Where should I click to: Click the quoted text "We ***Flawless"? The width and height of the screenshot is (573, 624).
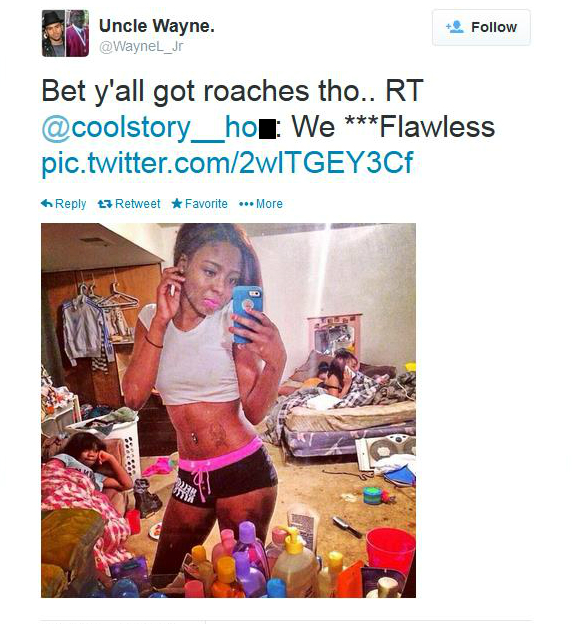click(x=393, y=127)
